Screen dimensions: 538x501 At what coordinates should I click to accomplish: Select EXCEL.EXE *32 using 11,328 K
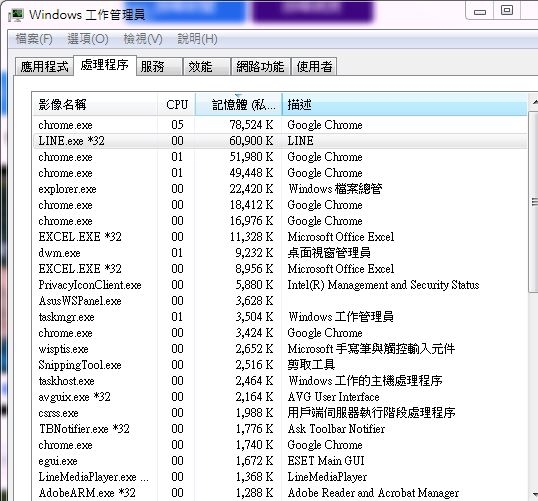[x=280, y=237]
